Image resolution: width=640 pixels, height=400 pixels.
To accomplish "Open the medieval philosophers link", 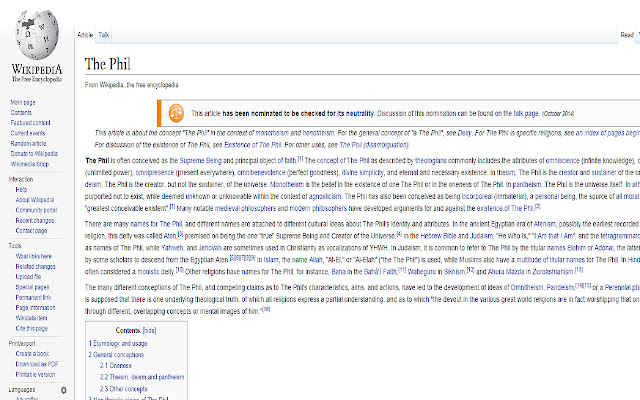I will (245, 208).
